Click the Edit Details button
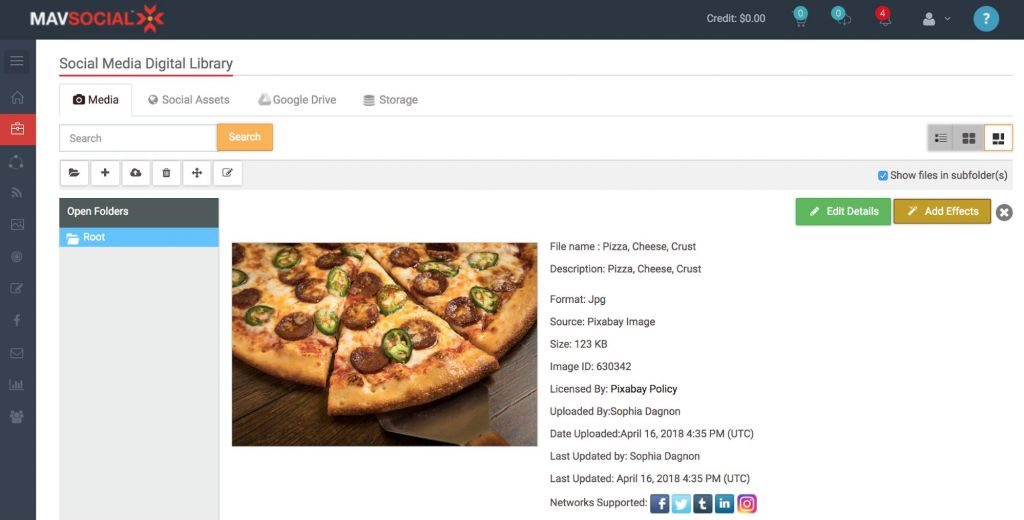 [843, 211]
